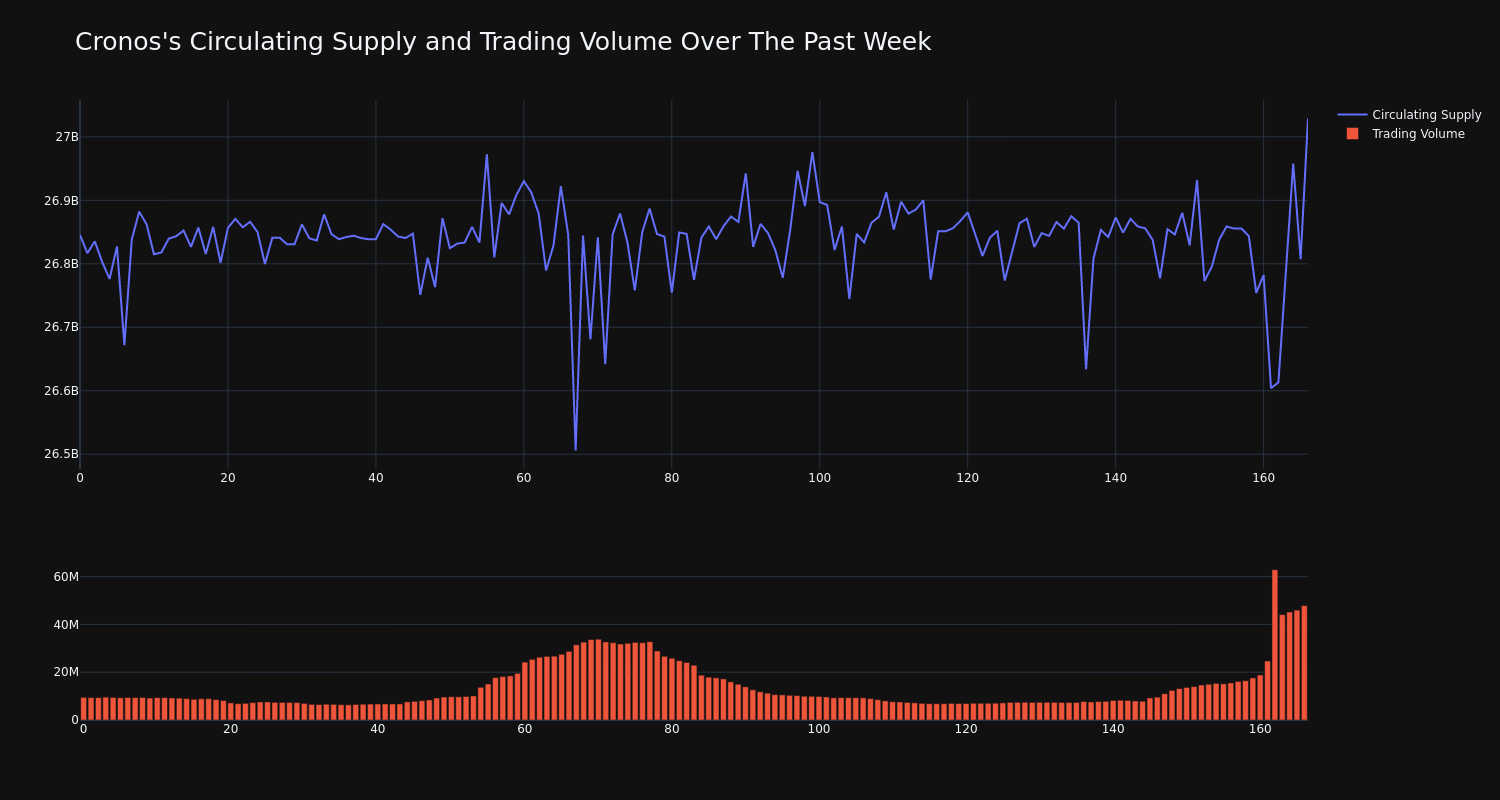Click x-axis label 100 on supply chart

coord(819,478)
